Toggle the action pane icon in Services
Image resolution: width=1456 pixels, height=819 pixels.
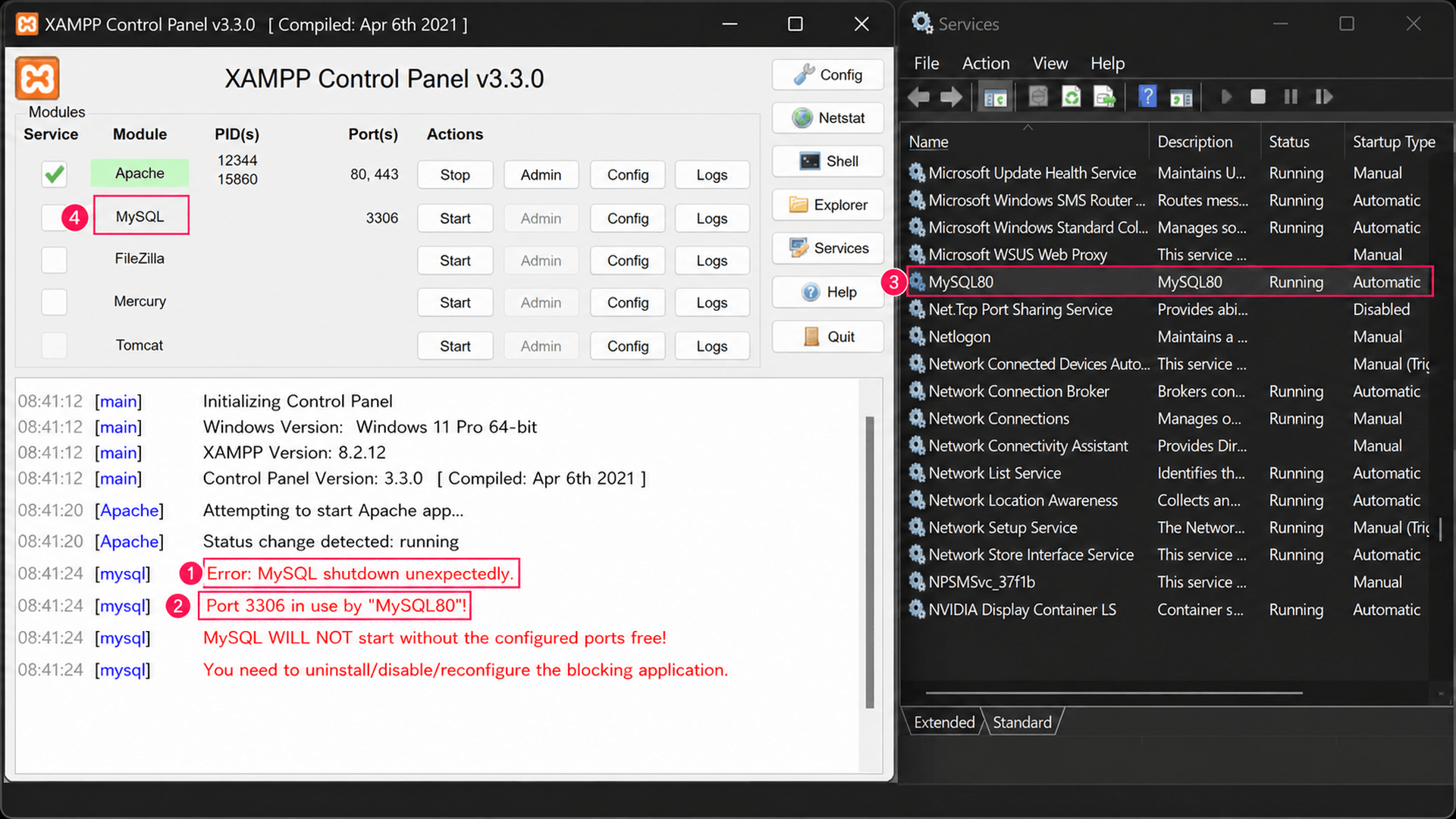[1181, 97]
